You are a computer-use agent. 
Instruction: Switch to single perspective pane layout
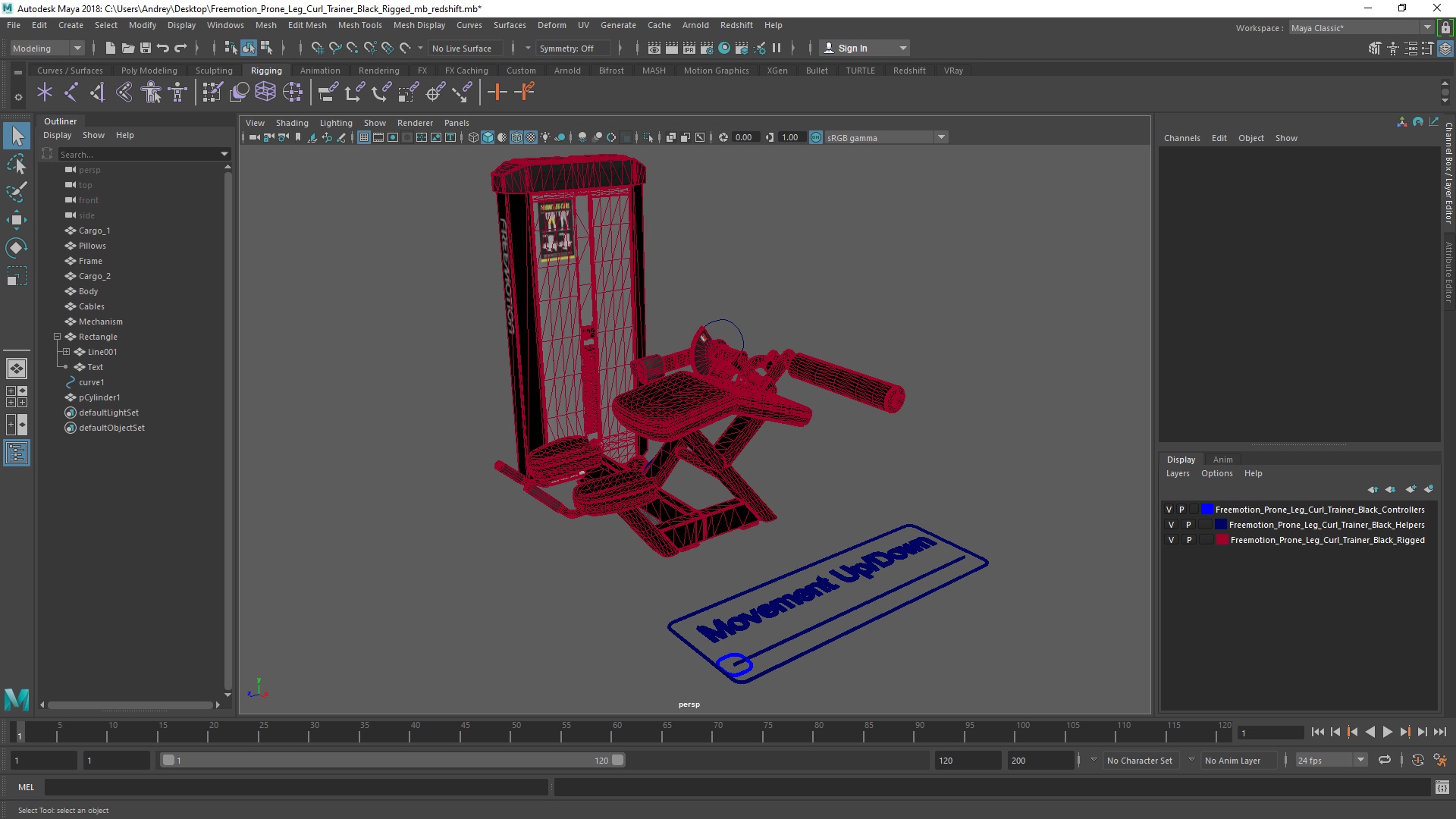[17, 369]
